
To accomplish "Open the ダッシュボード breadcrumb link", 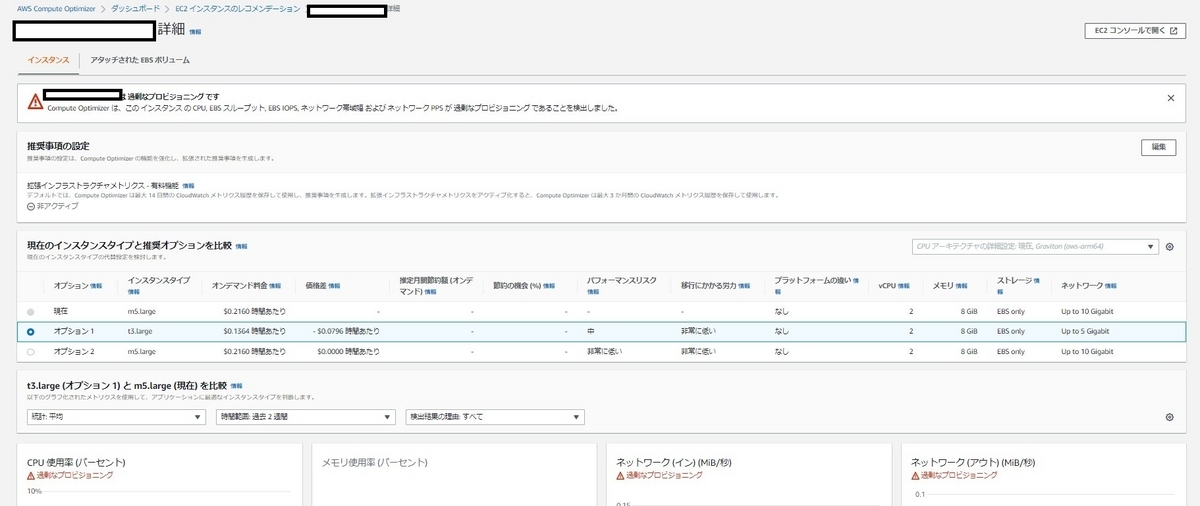I will 137,9.
